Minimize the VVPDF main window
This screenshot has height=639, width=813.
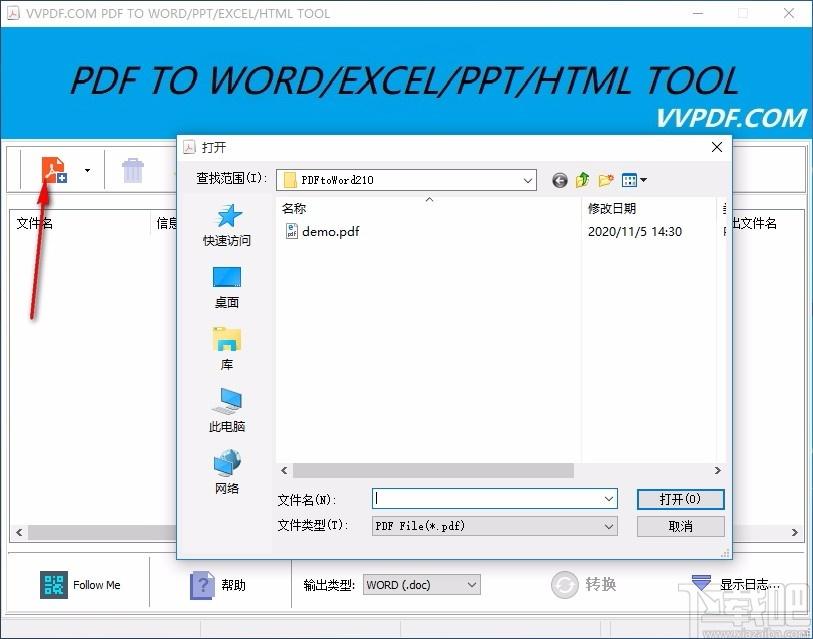tap(698, 13)
